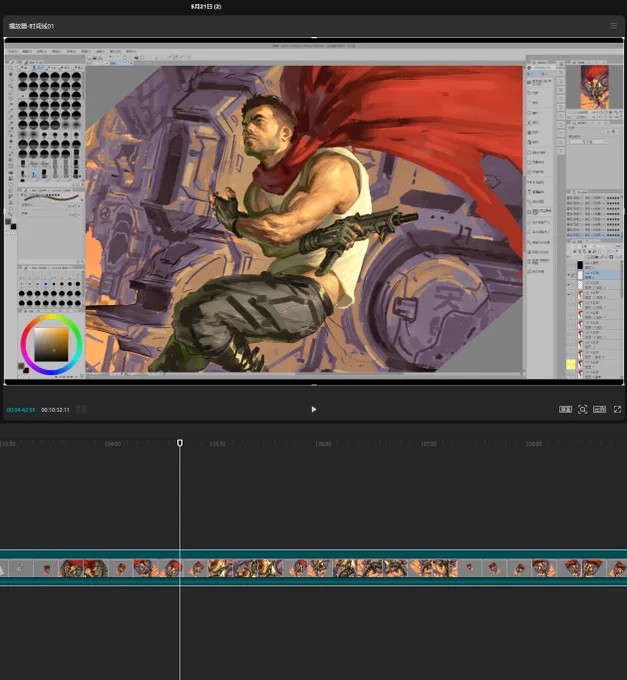Click the player title 播放器-时间线01
The image size is (627, 680).
(x=31, y=26)
